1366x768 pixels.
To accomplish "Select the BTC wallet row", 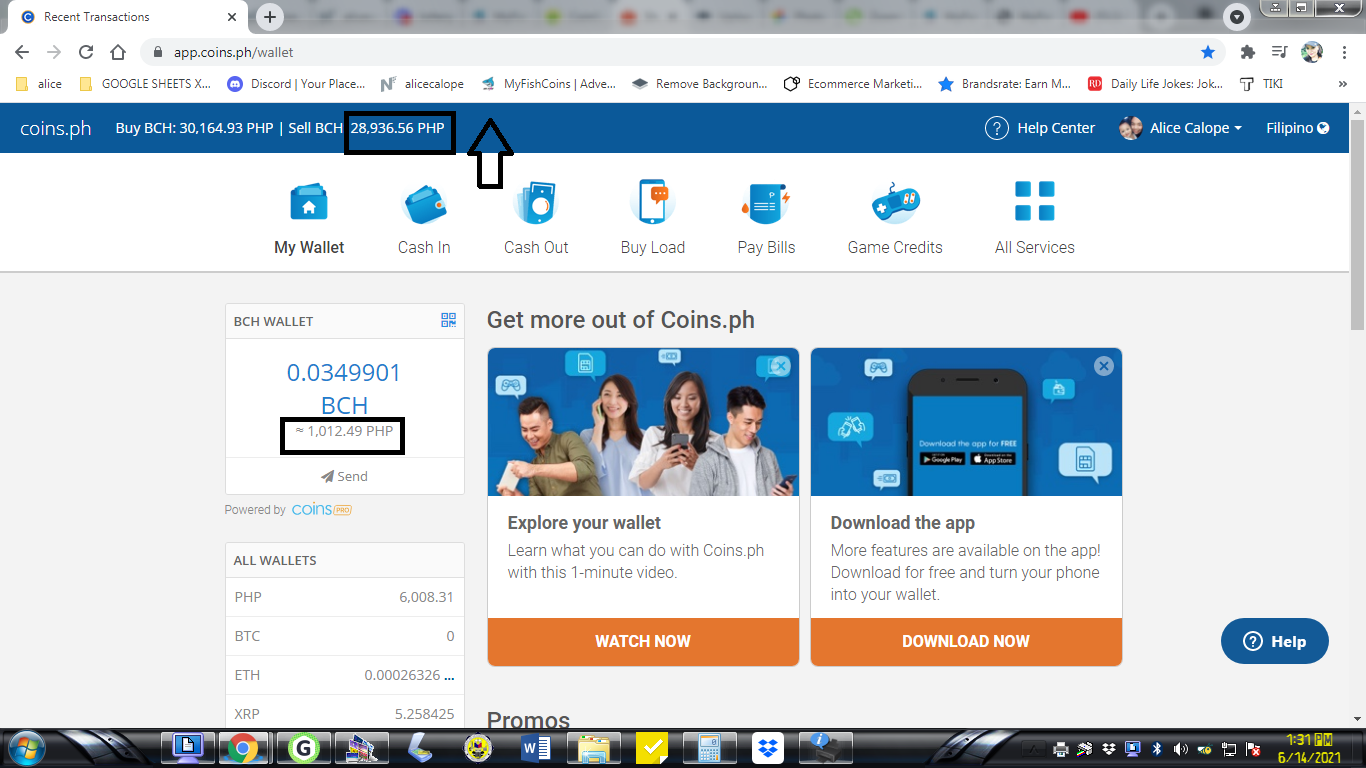I will pos(344,636).
